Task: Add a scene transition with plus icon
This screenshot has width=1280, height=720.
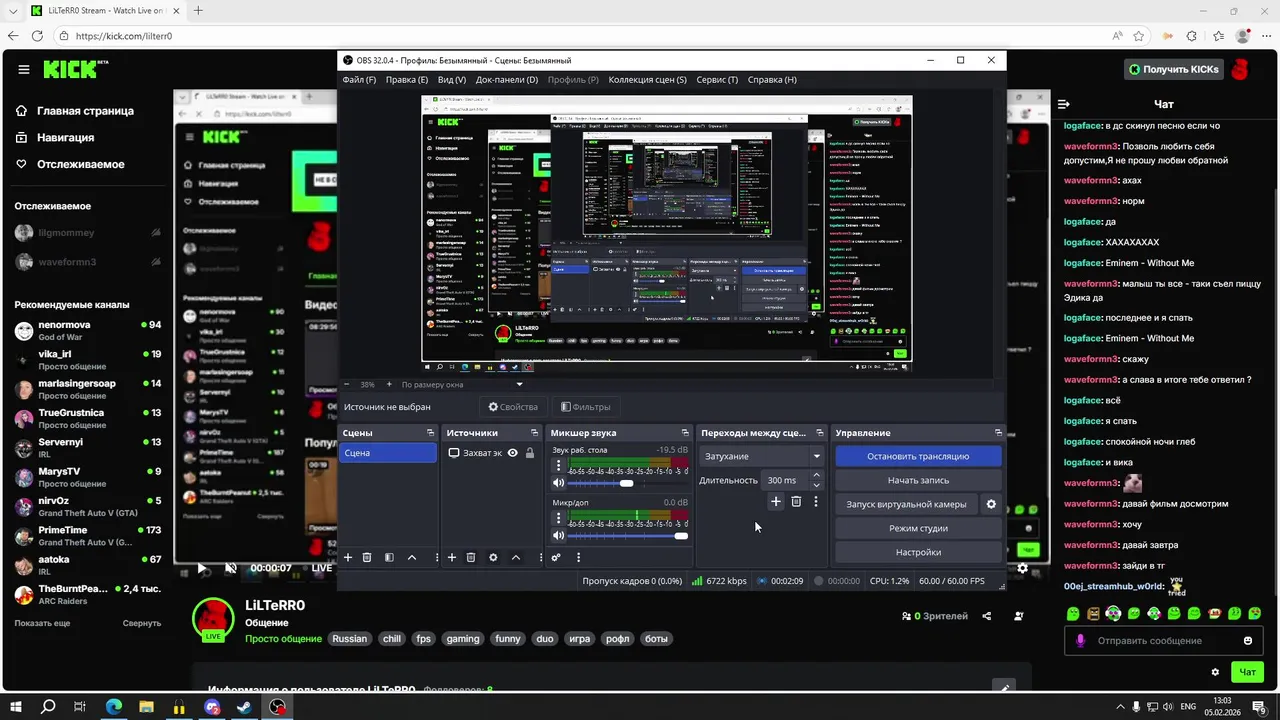Action: click(775, 501)
